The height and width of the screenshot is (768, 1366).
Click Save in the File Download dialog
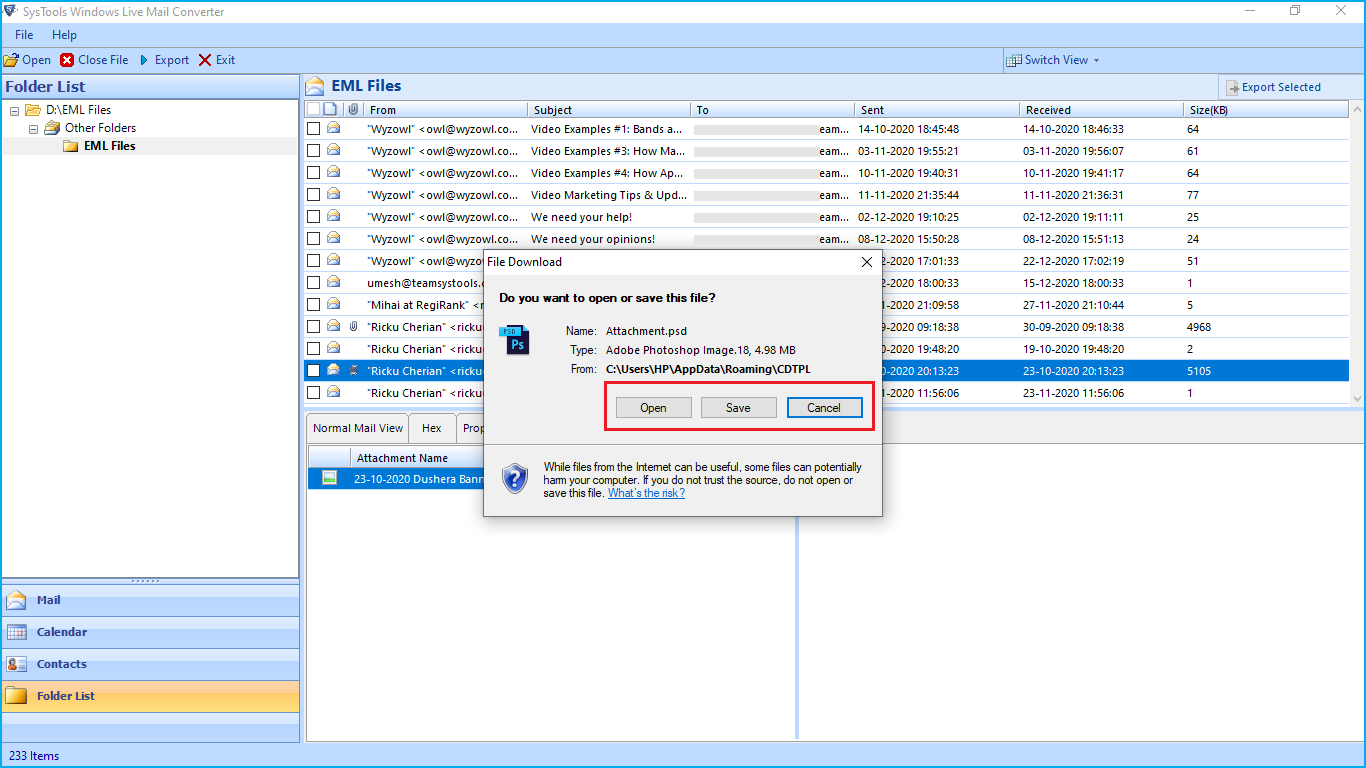[738, 407]
